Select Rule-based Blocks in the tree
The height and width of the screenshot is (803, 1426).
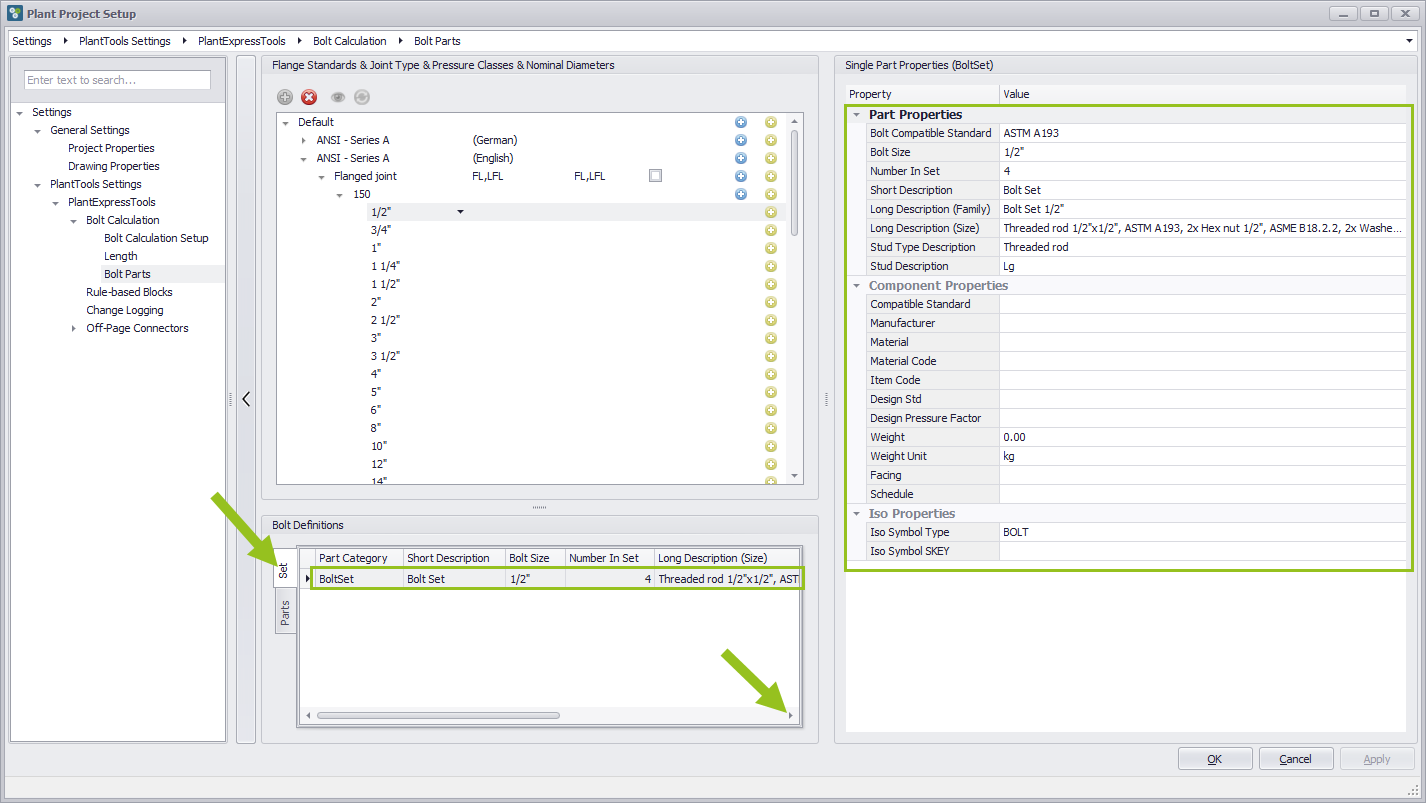tap(129, 292)
